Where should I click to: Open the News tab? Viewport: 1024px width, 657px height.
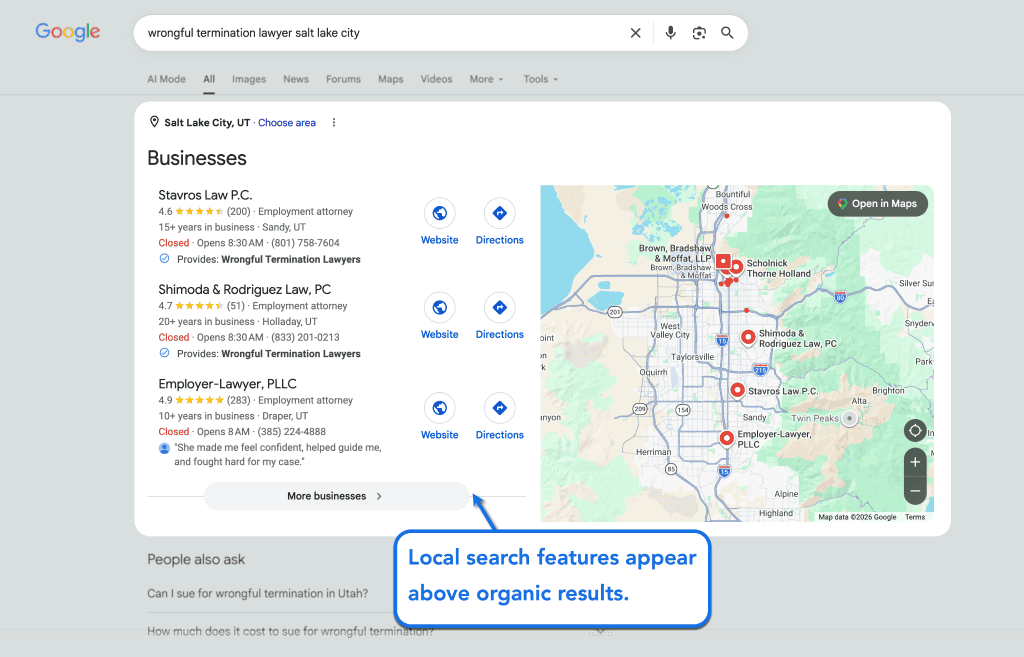coord(296,79)
